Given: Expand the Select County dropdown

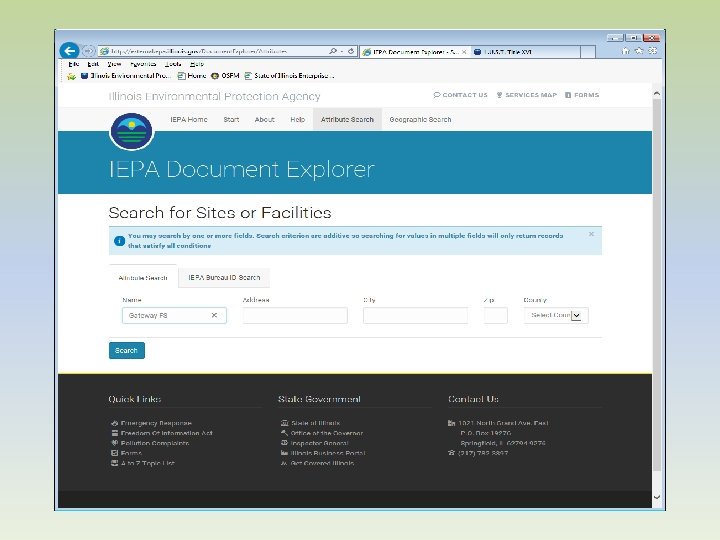Looking at the screenshot, I should click(556, 315).
